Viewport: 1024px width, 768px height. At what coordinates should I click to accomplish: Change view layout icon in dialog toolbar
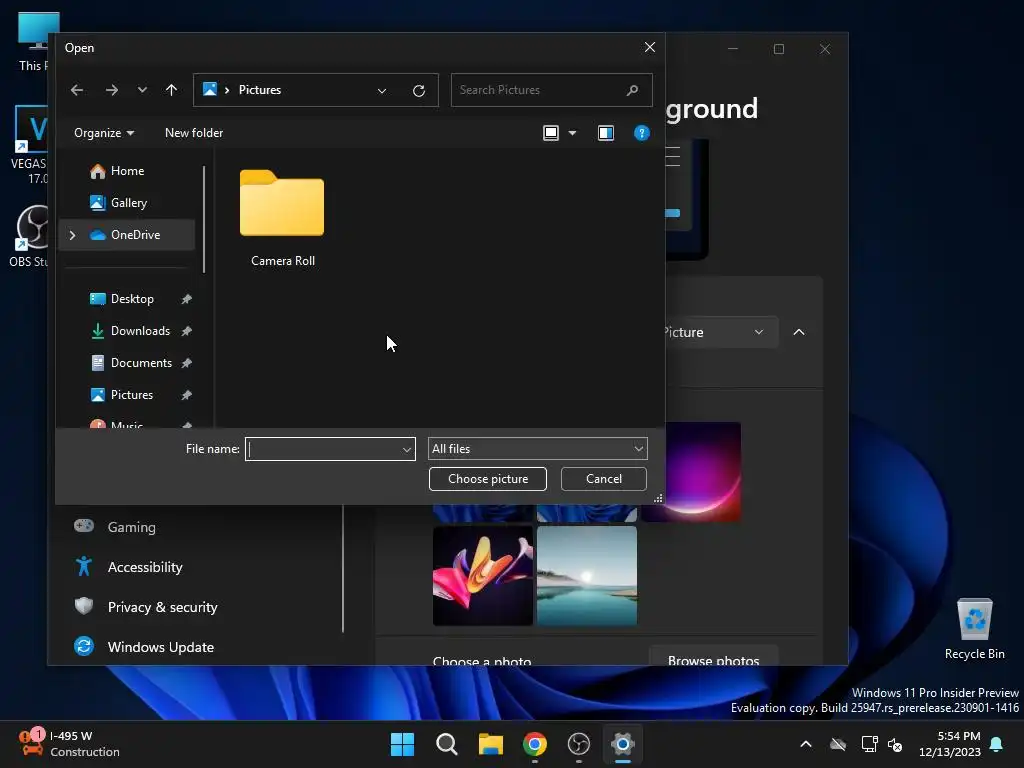(551, 133)
